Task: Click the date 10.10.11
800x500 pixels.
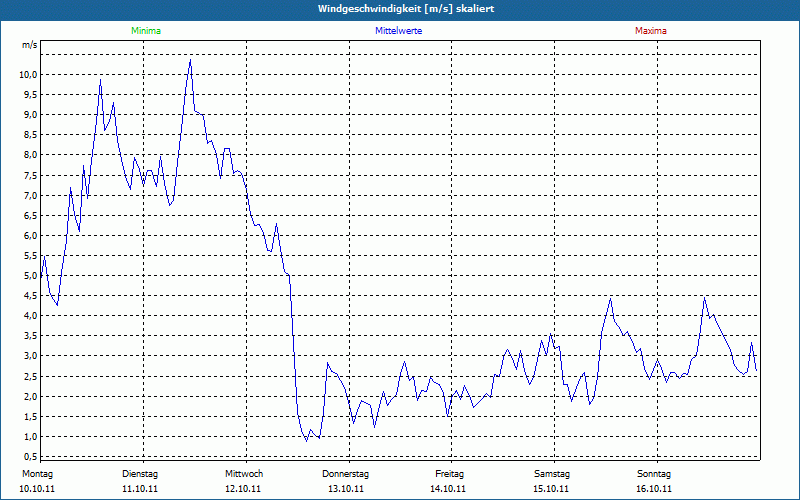Action: [x=37, y=489]
